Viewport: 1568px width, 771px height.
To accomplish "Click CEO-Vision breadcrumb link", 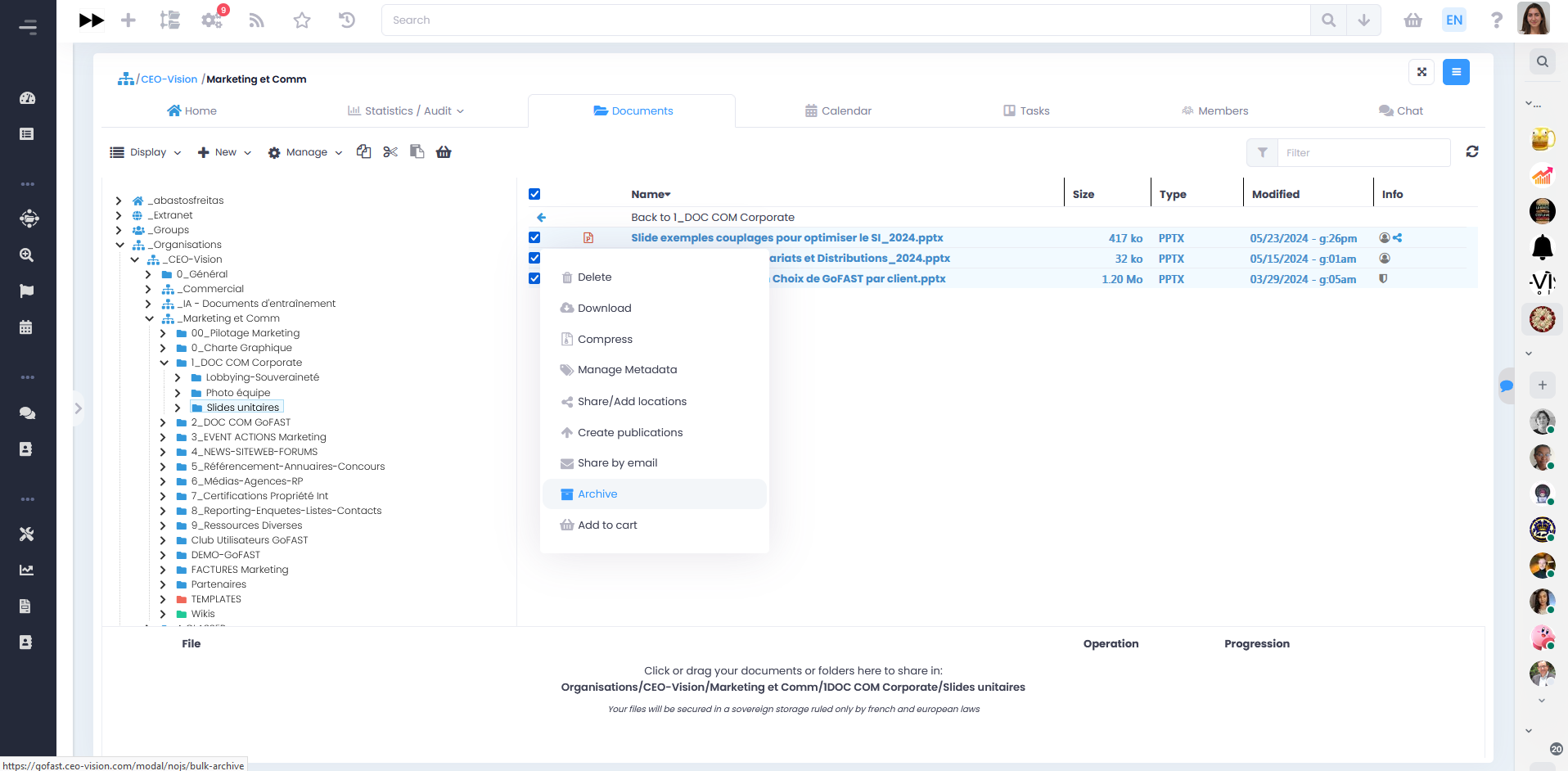I will tap(169, 79).
